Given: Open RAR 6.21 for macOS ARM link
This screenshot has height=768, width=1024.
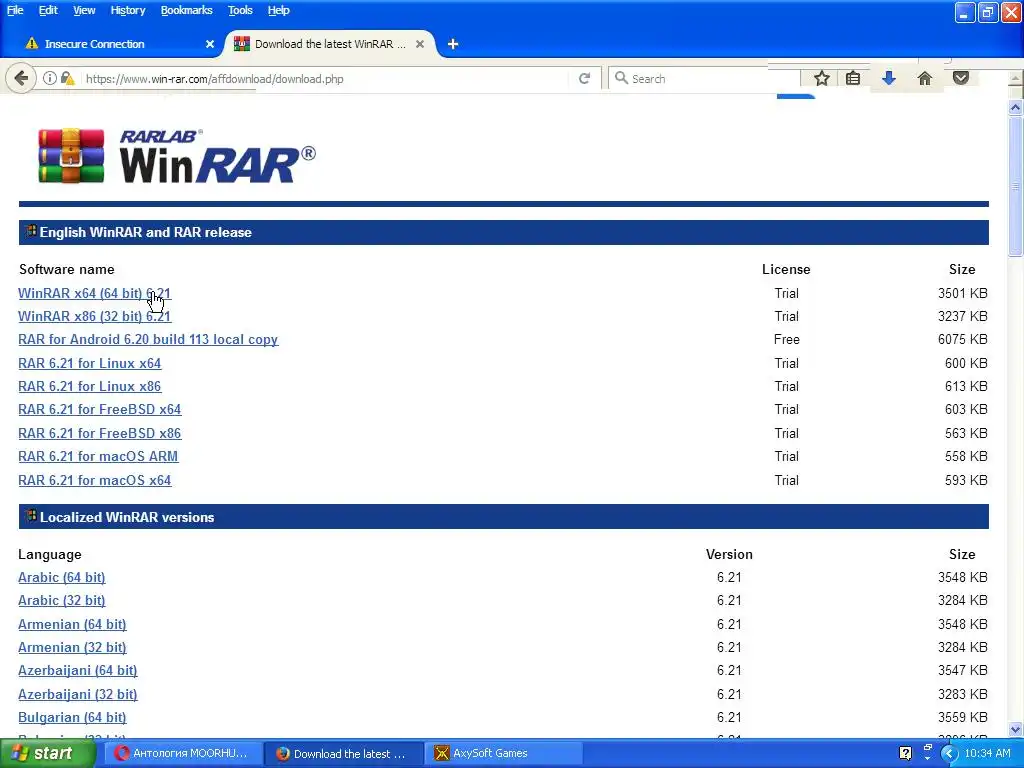Looking at the screenshot, I should [98, 456].
